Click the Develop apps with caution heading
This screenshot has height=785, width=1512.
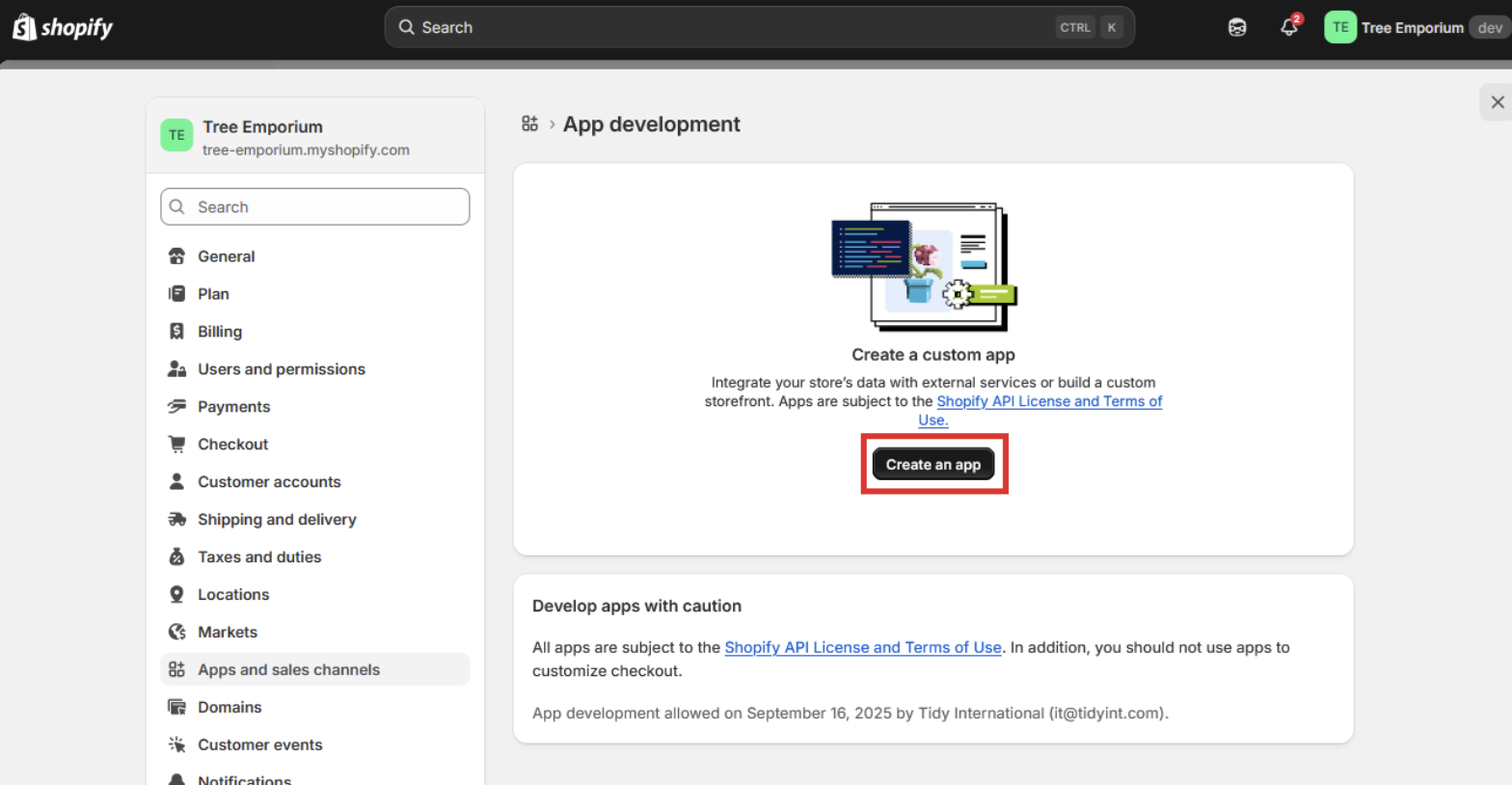pos(636,606)
